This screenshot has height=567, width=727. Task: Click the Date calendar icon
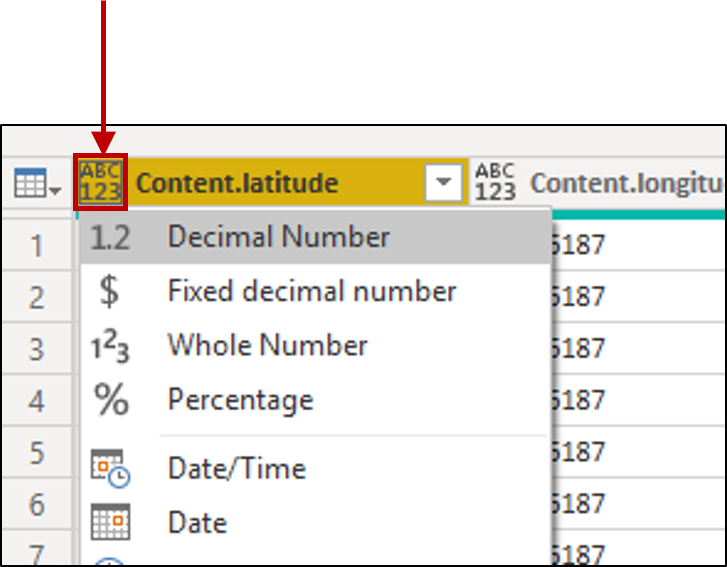(x=110, y=522)
